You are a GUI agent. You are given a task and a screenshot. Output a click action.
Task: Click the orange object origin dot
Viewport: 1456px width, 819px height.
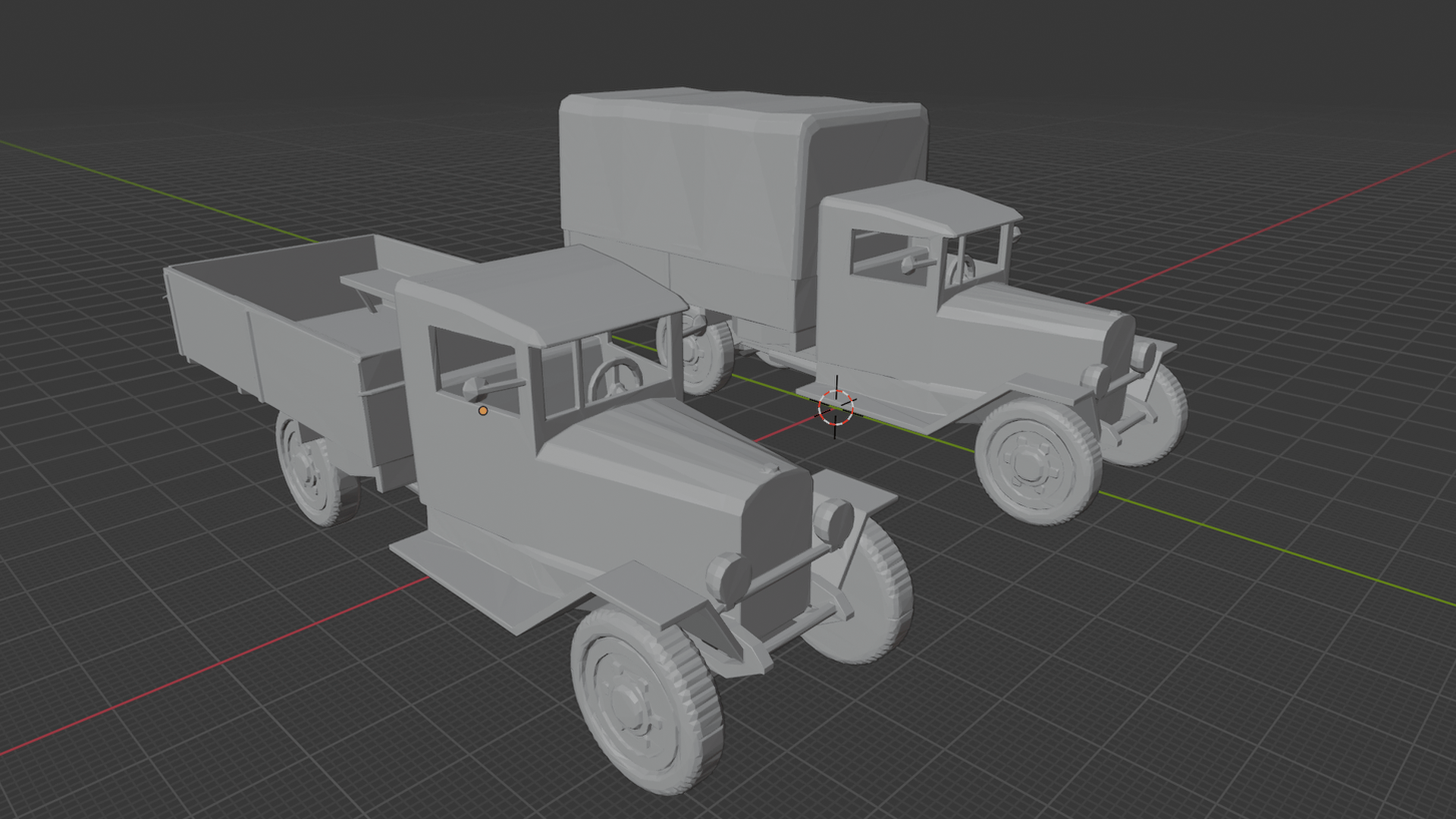click(483, 411)
